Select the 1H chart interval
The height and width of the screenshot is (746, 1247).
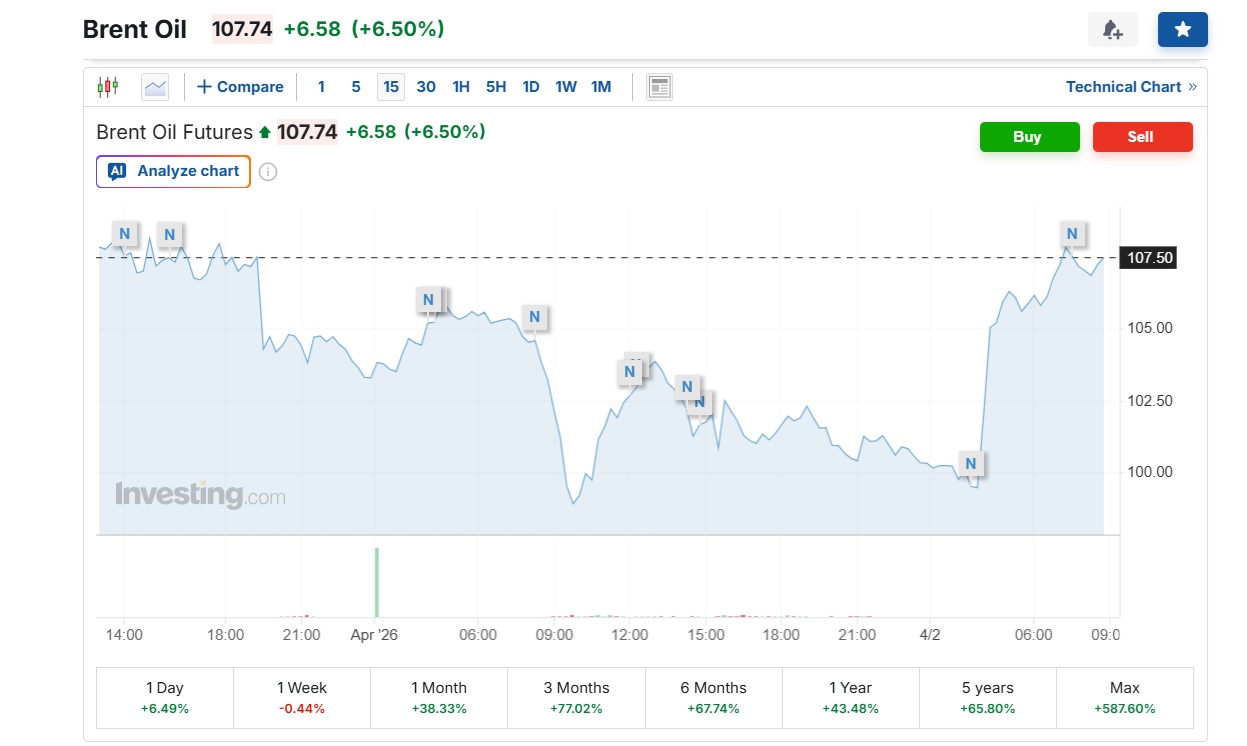(461, 87)
